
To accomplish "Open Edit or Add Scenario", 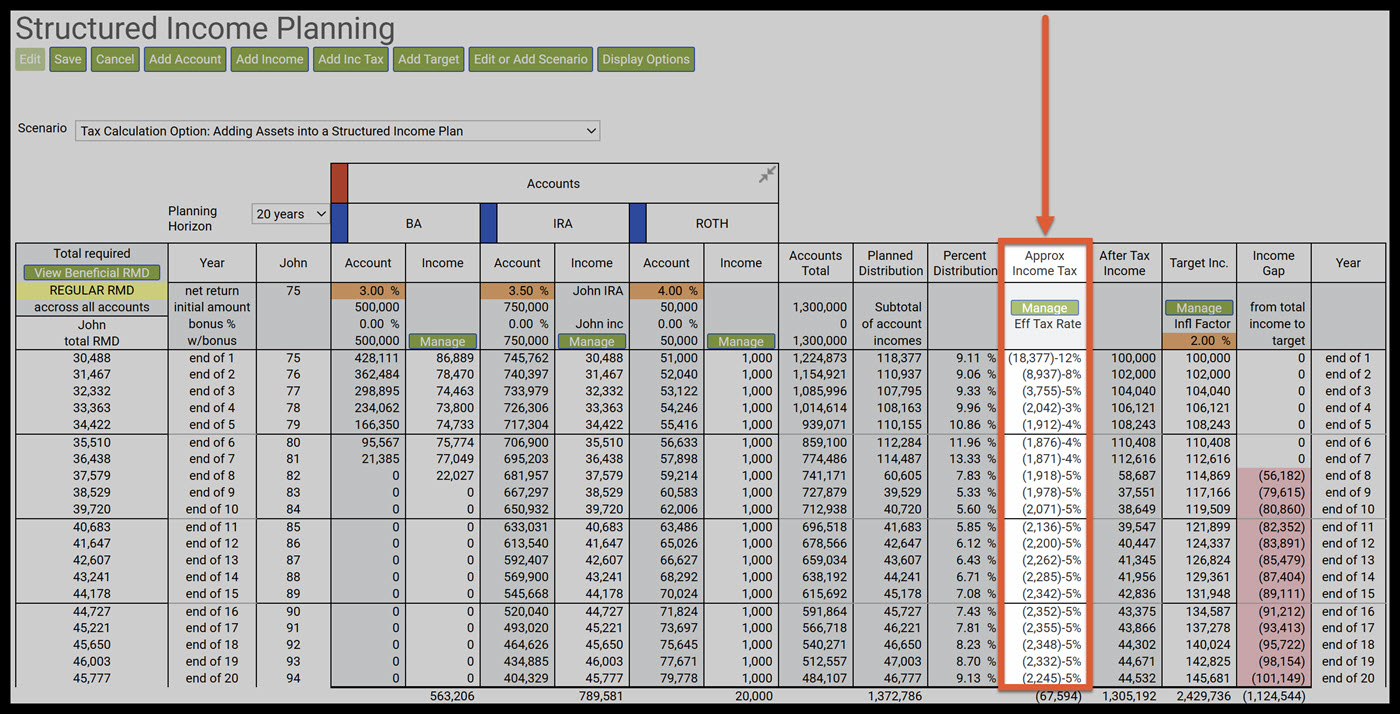I will click(x=531, y=59).
